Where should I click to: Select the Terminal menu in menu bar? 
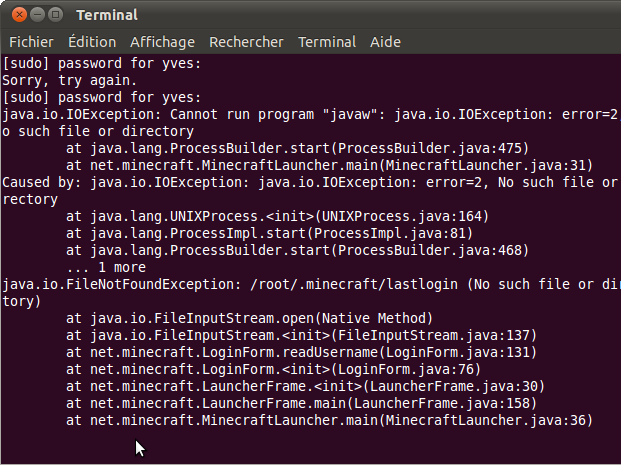[327, 42]
